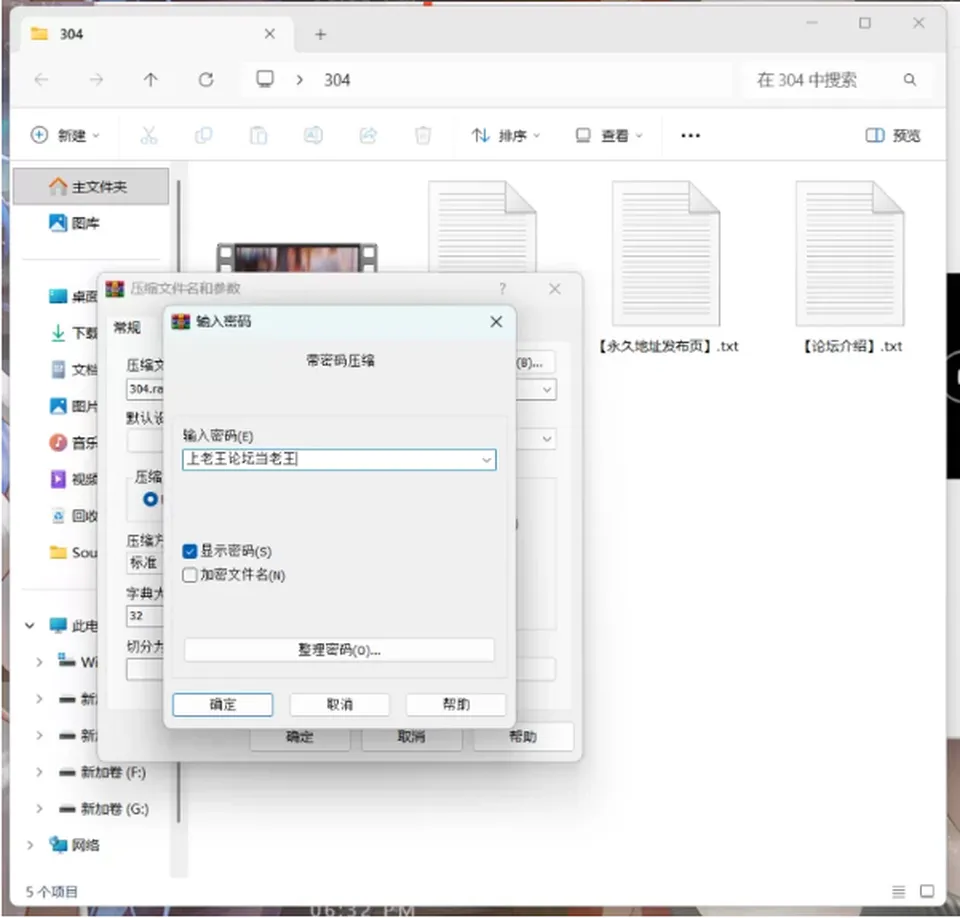
Task: Click the 整理密码(O)... button
Action: 339,650
